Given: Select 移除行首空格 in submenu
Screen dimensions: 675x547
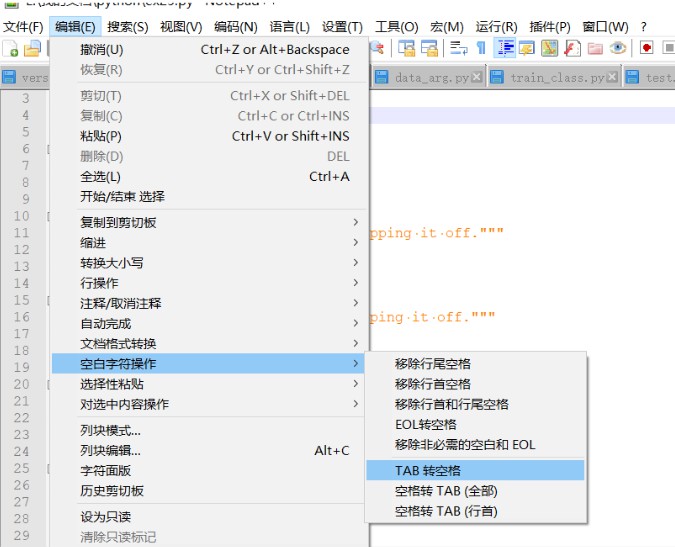Looking at the screenshot, I should point(475,384).
